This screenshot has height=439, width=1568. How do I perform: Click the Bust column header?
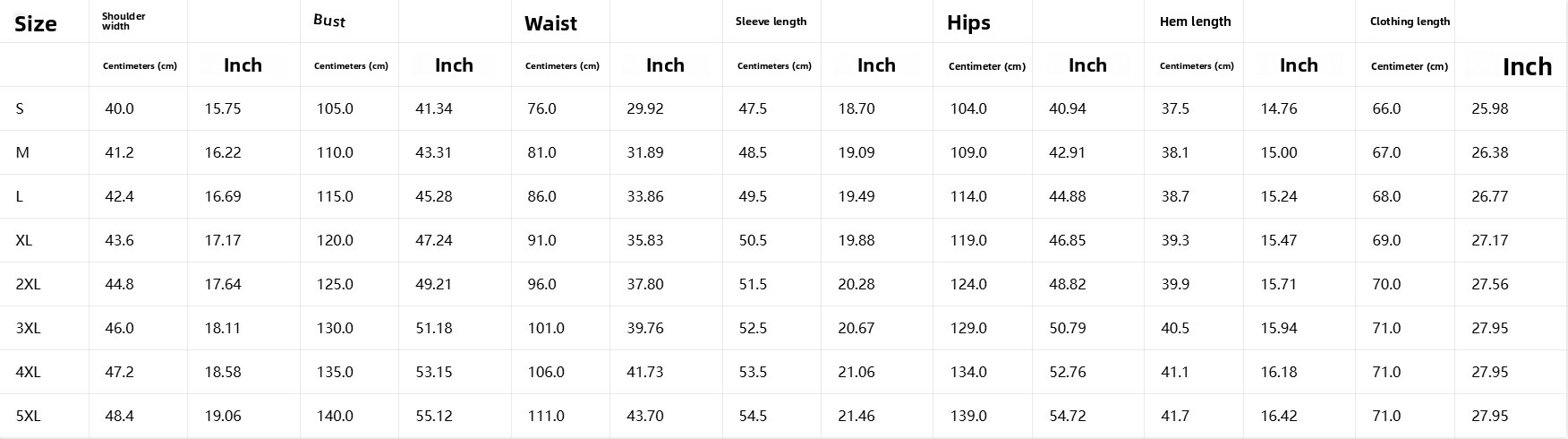329,21
